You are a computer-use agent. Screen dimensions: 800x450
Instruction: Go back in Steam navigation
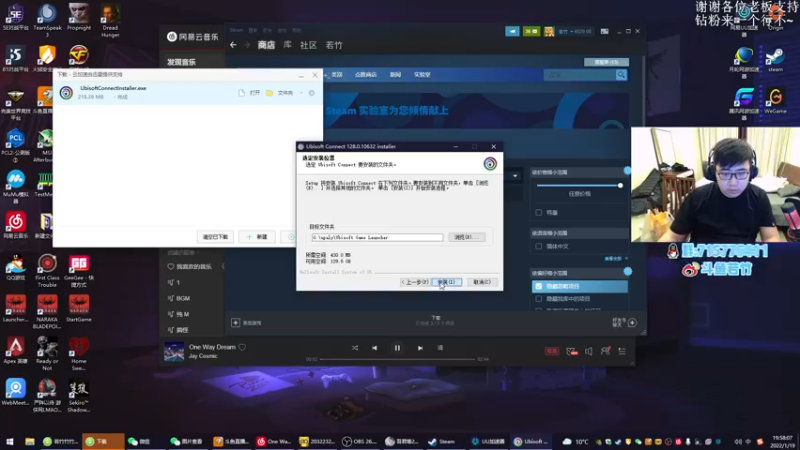(x=233, y=45)
